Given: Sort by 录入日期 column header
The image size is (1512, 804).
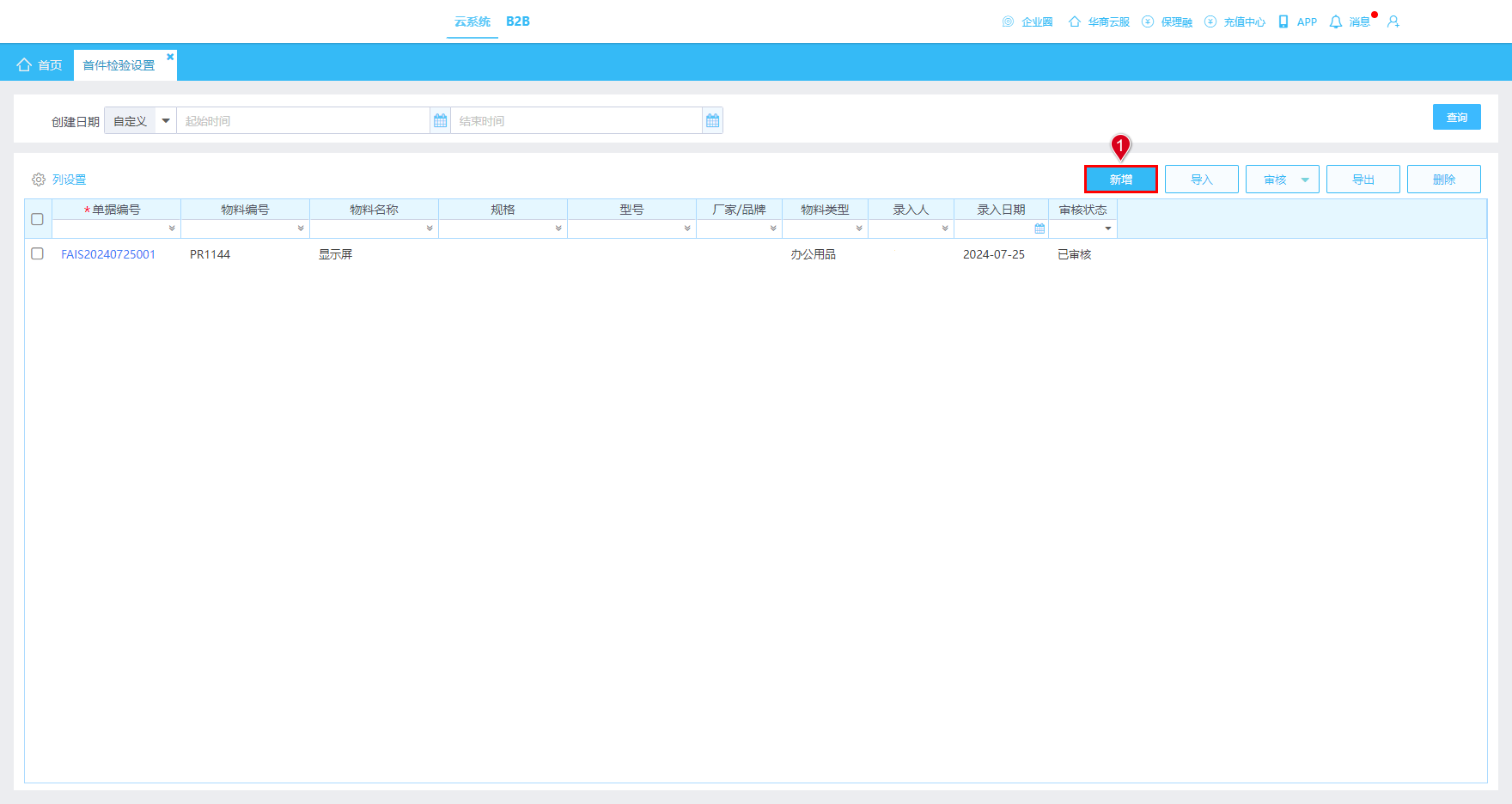Looking at the screenshot, I should [x=1002, y=210].
